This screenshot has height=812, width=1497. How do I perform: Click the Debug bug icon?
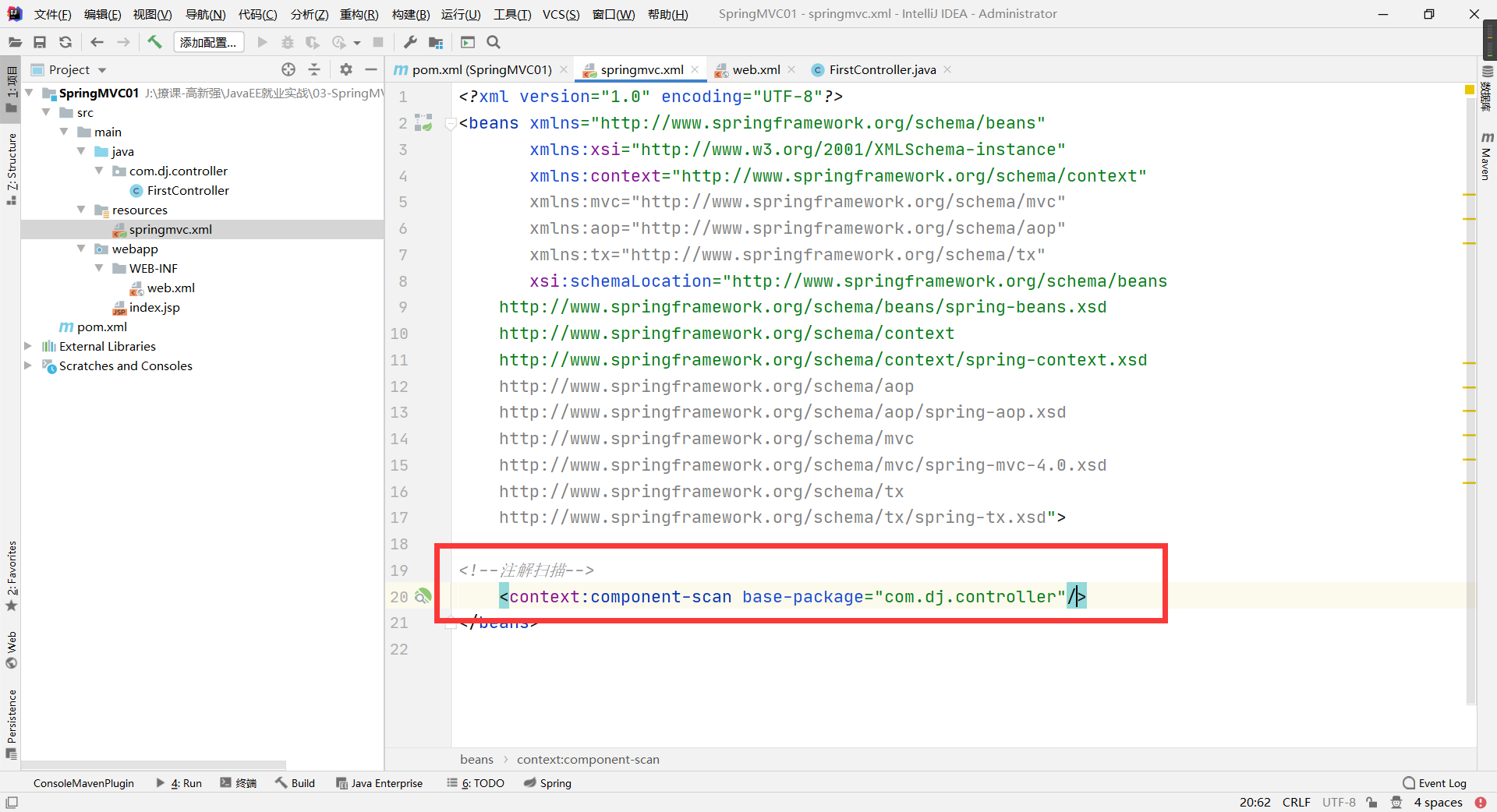[x=288, y=42]
